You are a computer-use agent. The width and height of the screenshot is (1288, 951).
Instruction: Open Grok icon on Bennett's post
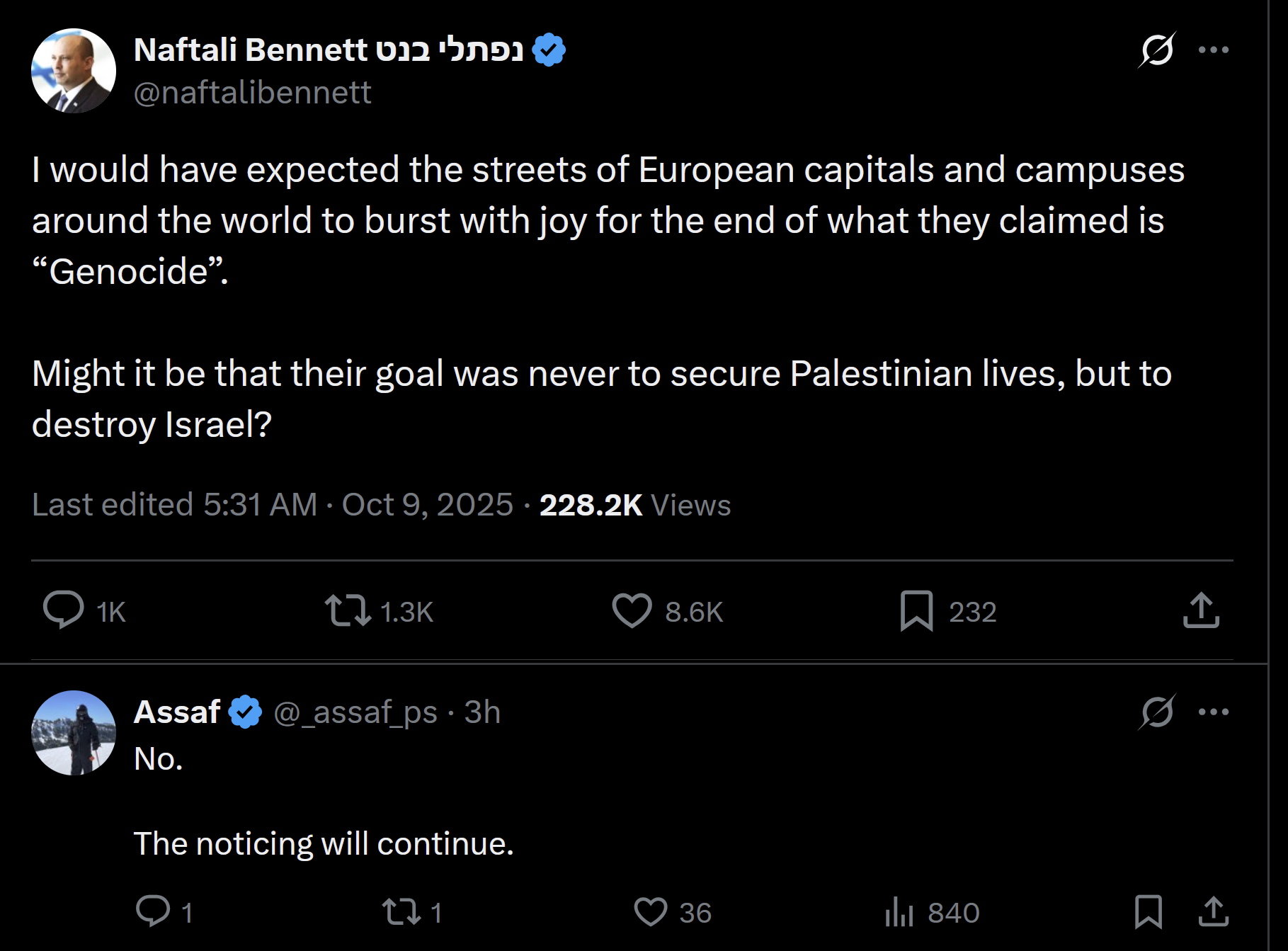(1157, 50)
